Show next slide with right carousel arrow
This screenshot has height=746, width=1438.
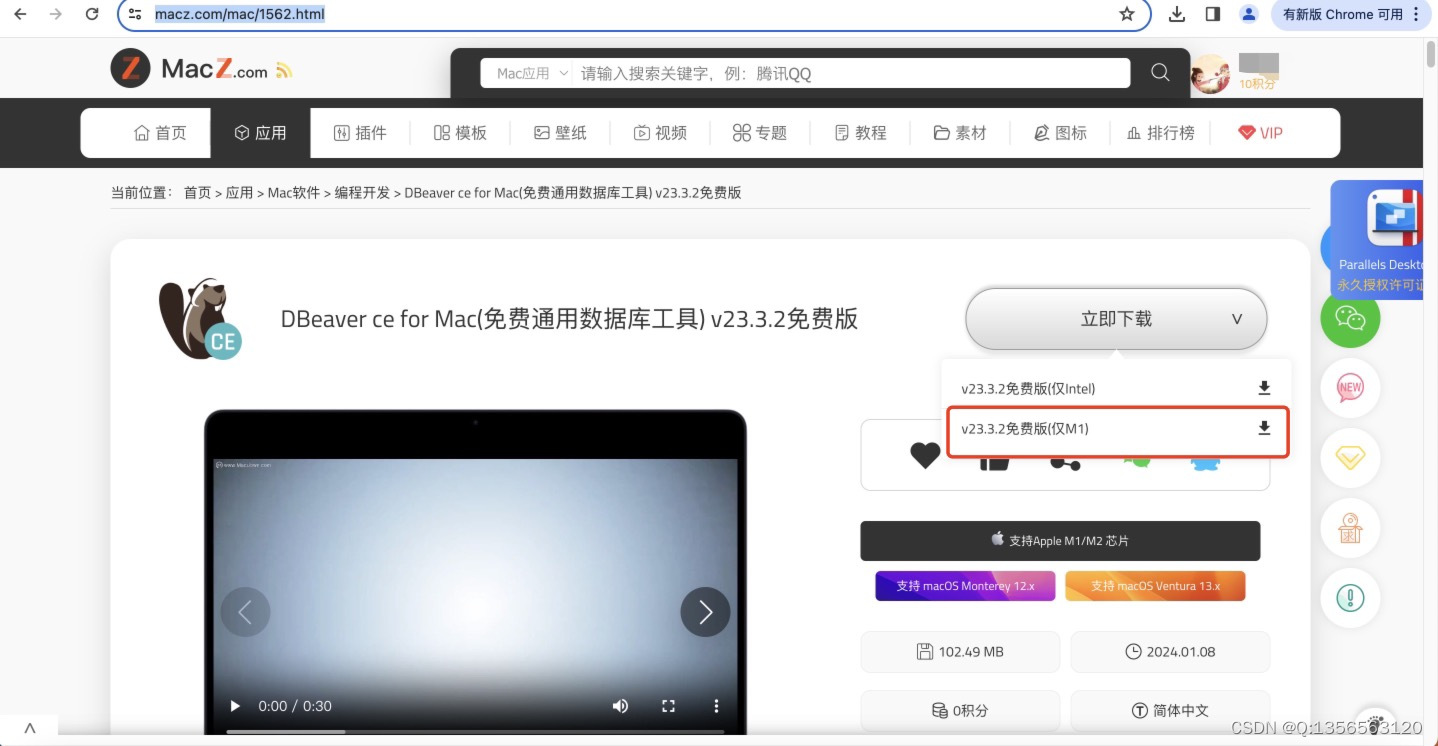coord(705,612)
